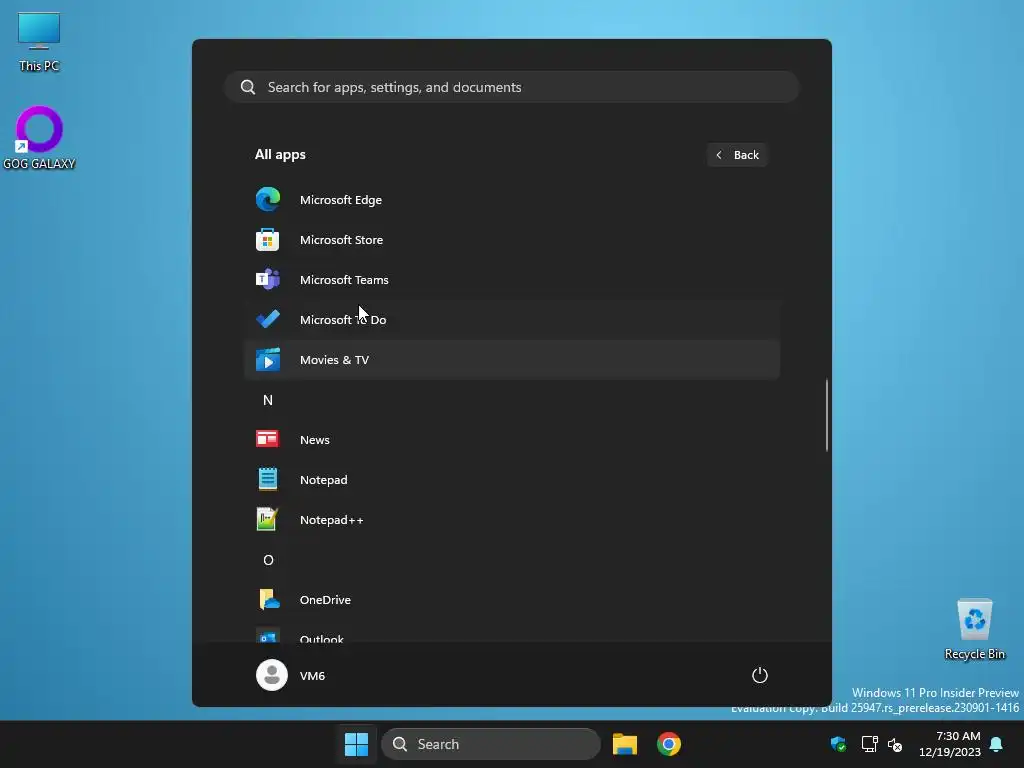Open Microsoft Store app icon
The height and width of the screenshot is (768, 1024).
coord(268,240)
